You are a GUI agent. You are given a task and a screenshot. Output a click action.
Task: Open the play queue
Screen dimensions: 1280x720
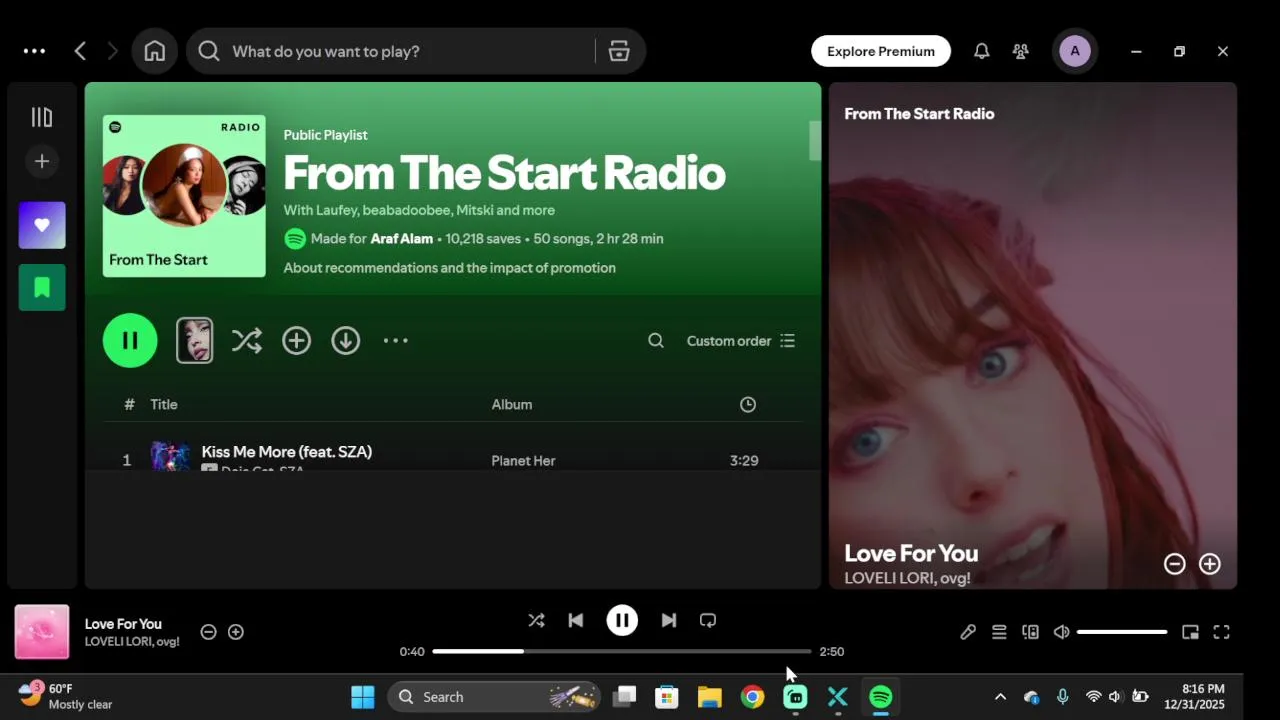click(x=999, y=632)
